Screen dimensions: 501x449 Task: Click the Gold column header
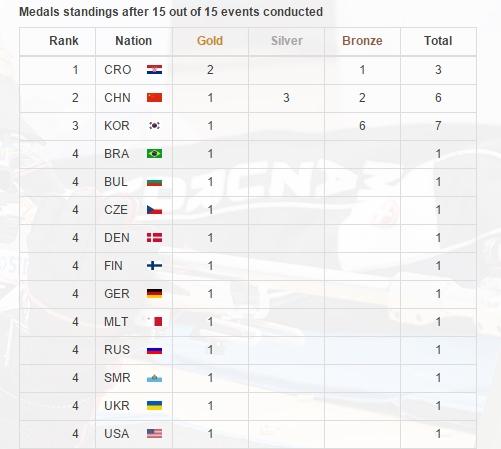pyautogui.click(x=210, y=41)
